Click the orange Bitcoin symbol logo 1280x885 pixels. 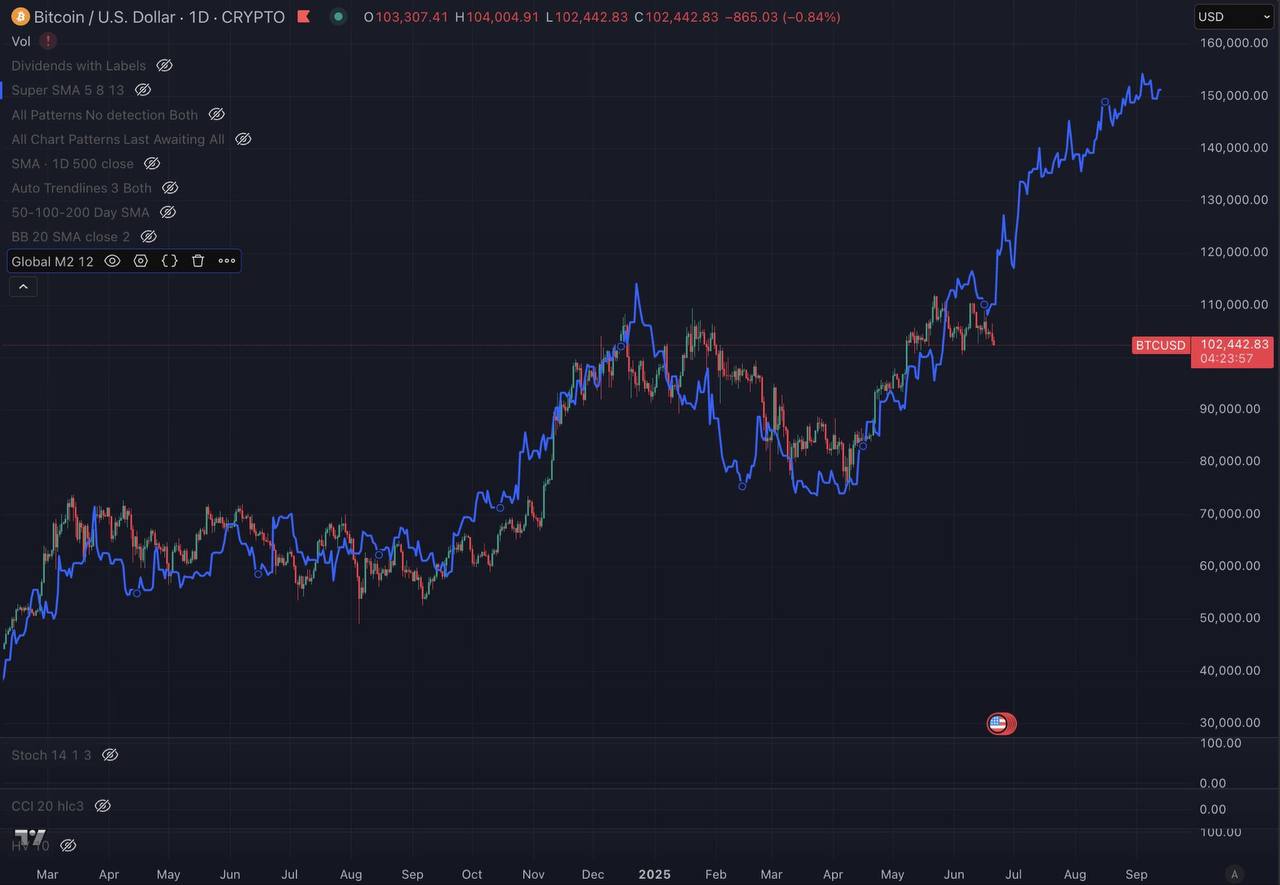point(20,17)
